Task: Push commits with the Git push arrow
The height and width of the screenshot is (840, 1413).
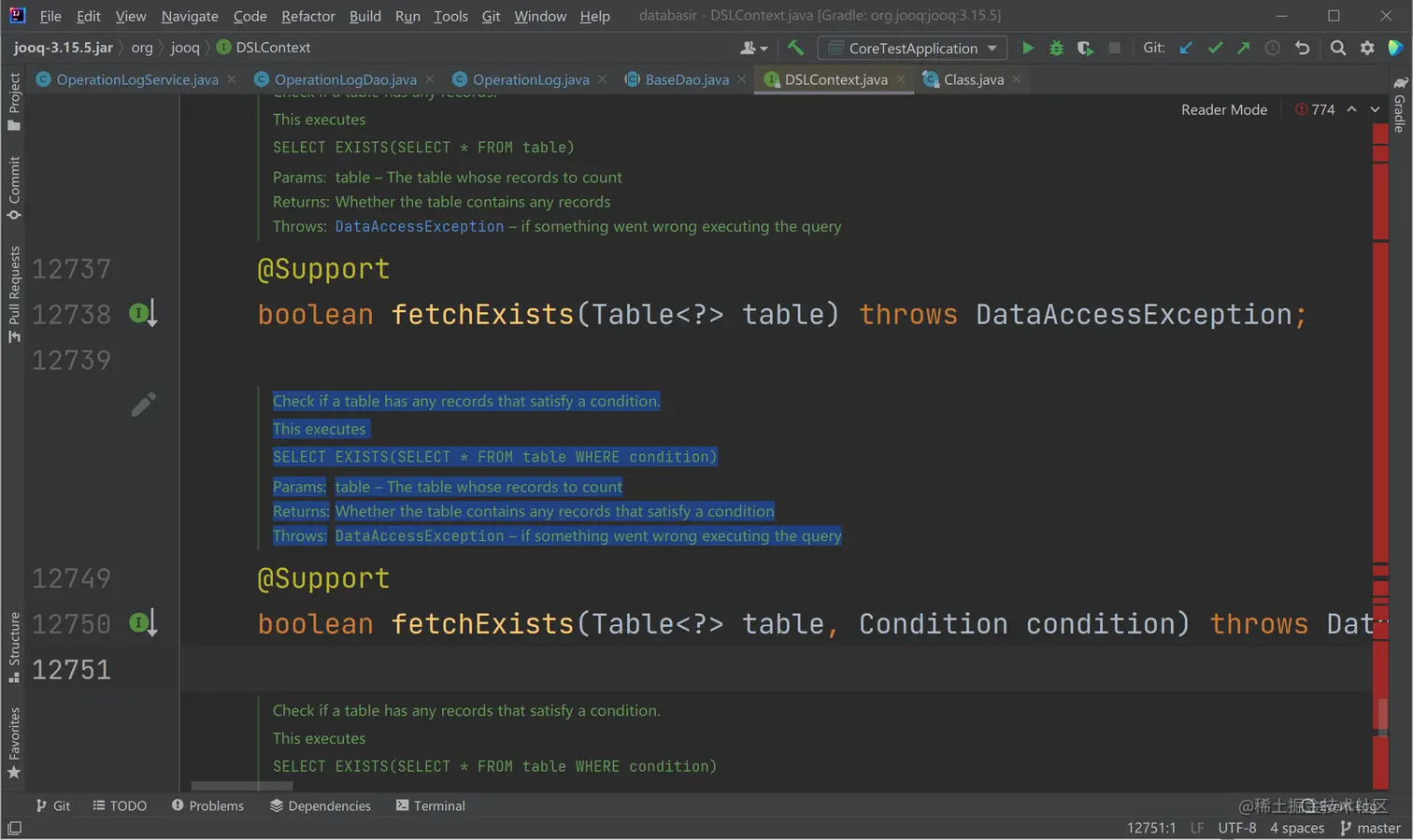Action: [1243, 48]
